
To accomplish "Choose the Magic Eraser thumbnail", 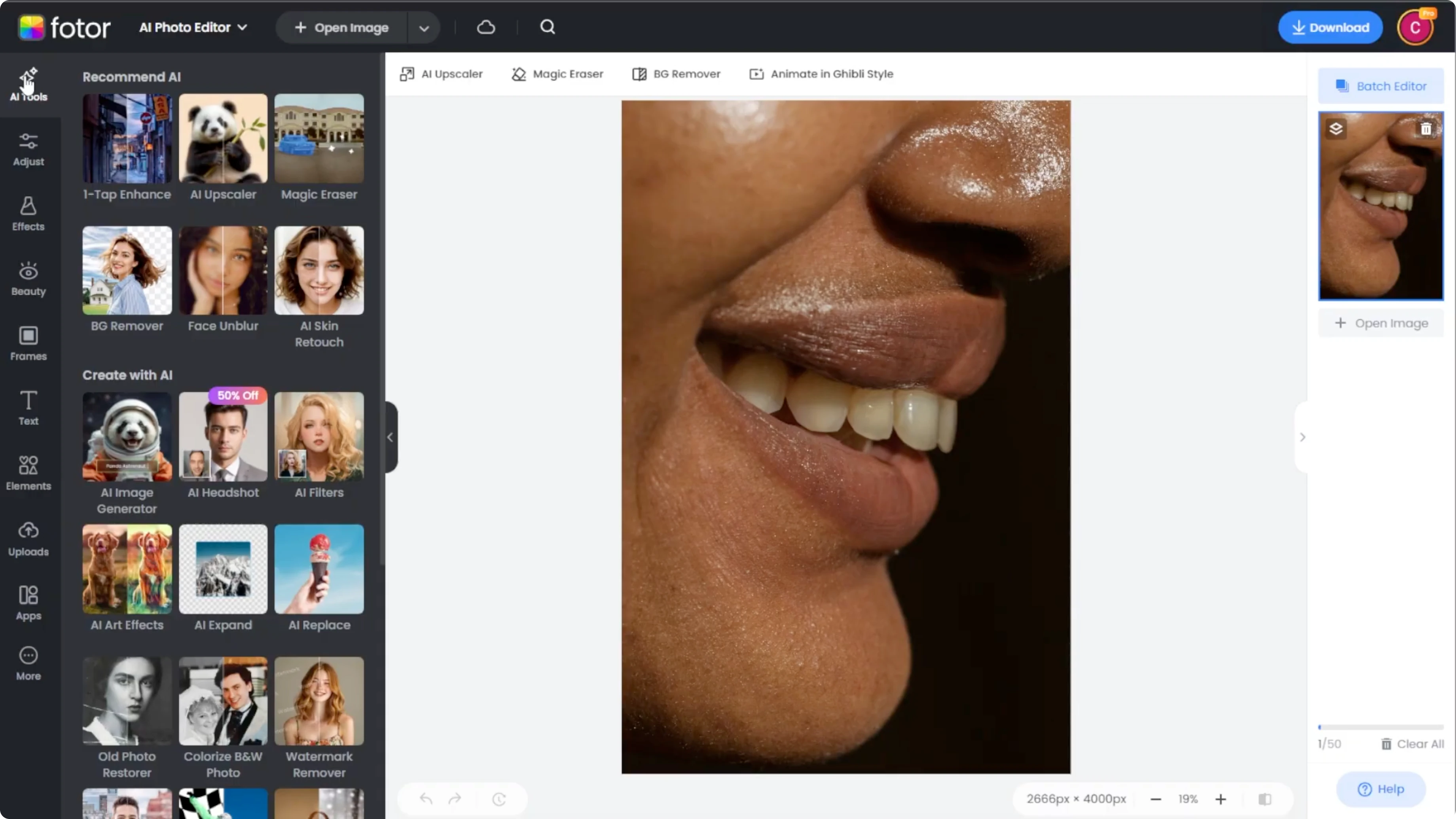I will (319, 138).
